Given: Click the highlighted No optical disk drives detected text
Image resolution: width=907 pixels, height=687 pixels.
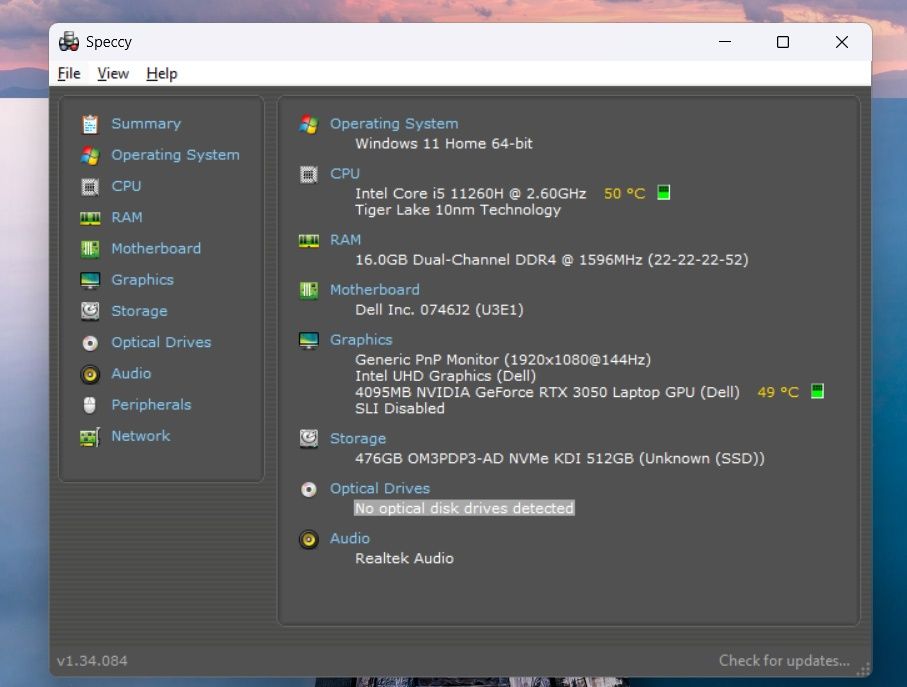Looking at the screenshot, I should (x=464, y=508).
